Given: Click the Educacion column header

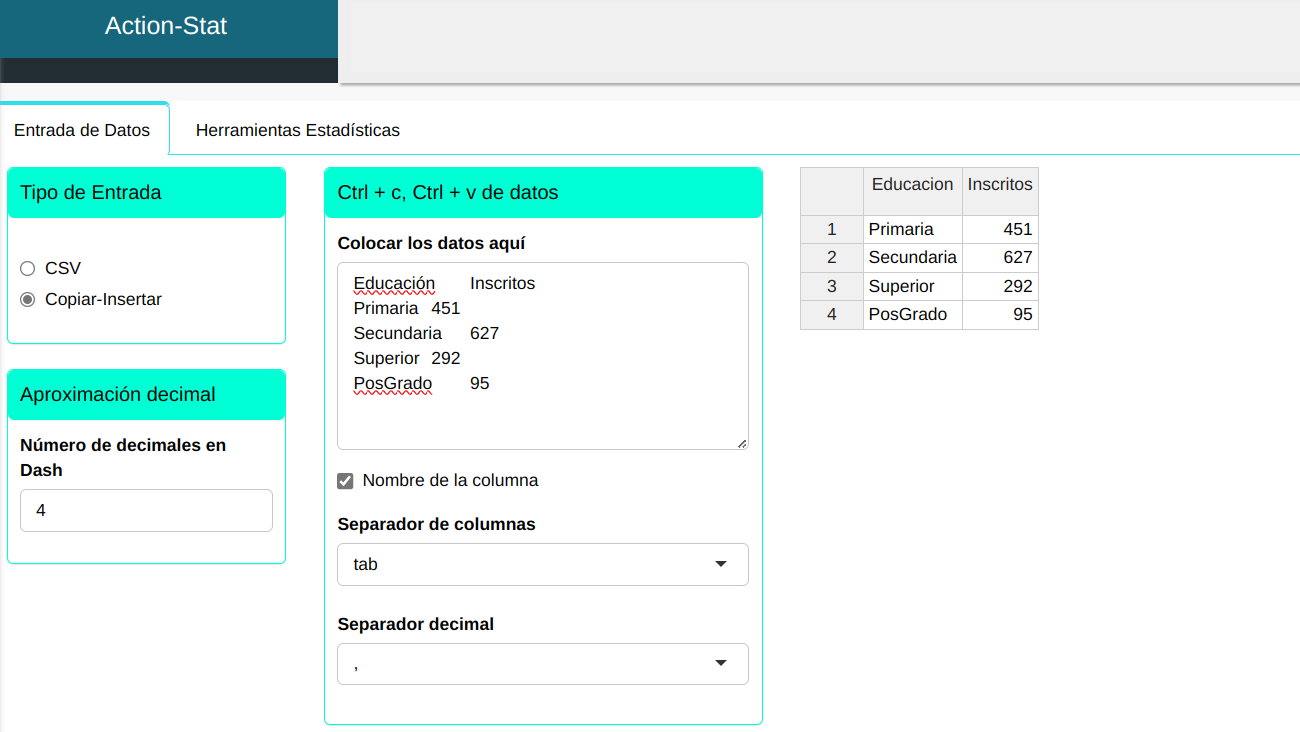Looking at the screenshot, I should click(x=912, y=185).
